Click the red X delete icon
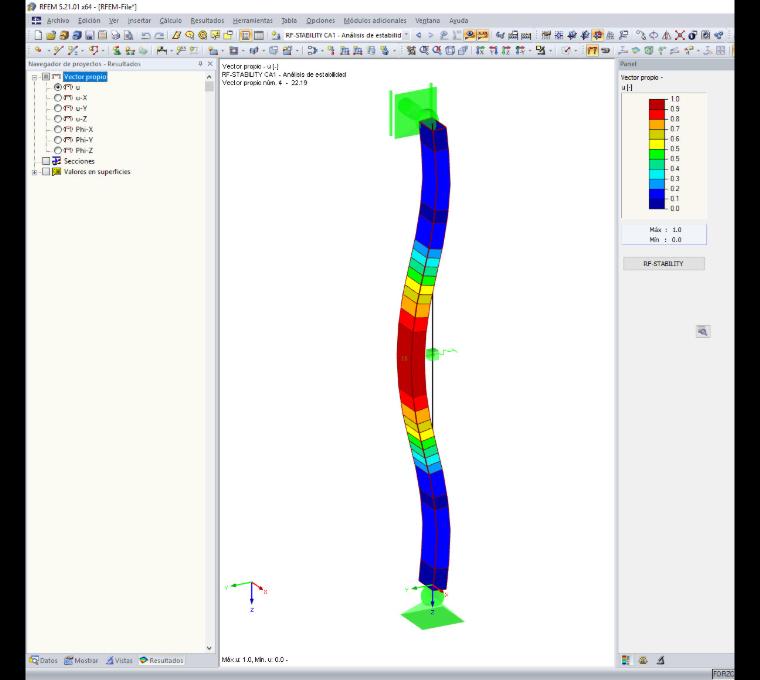The image size is (760, 680). 680,35
